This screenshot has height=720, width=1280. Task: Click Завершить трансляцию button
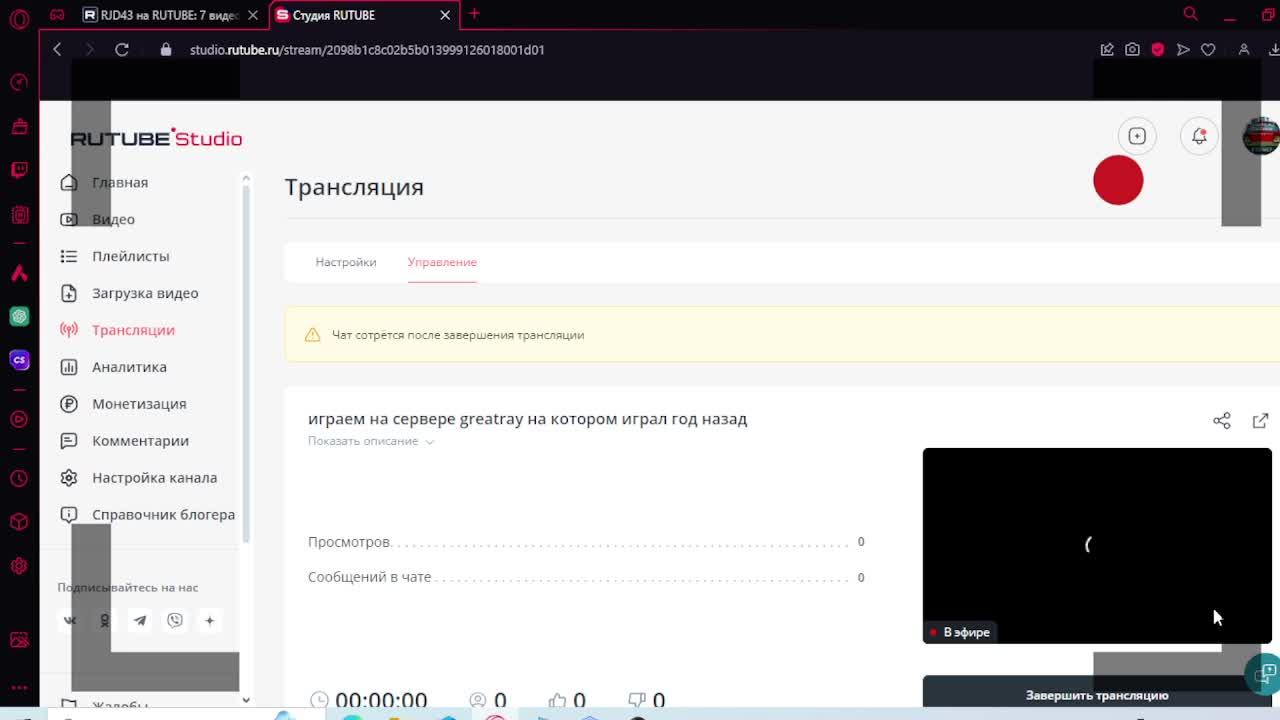1097,695
